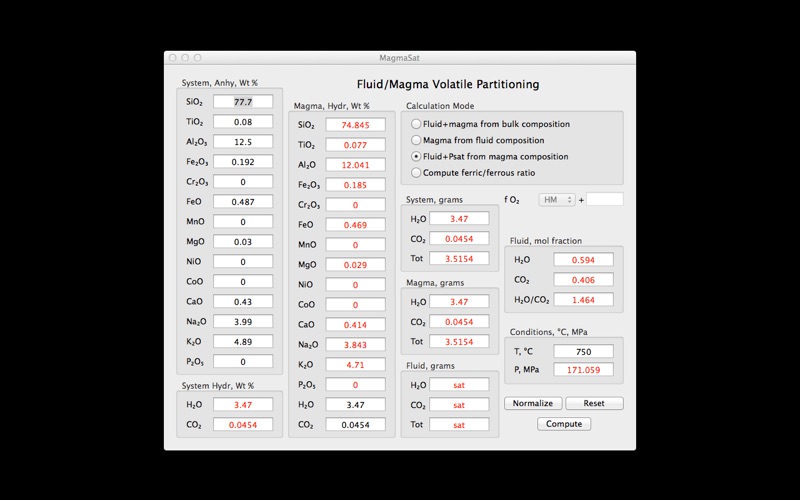The width and height of the screenshot is (800, 500).
Task: Click Fluid grams Tot sat field
Action: 459,424
